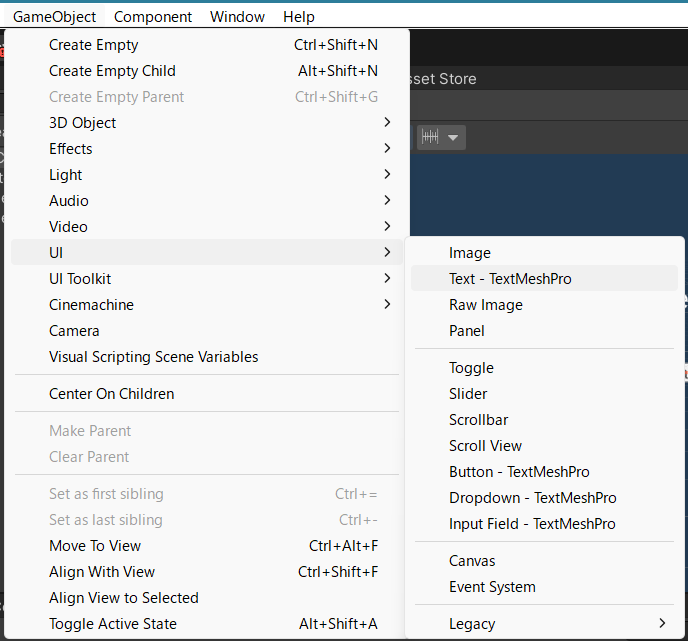Open the snap increment dropdown arrow
688x641 pixels.
point(453,137)
